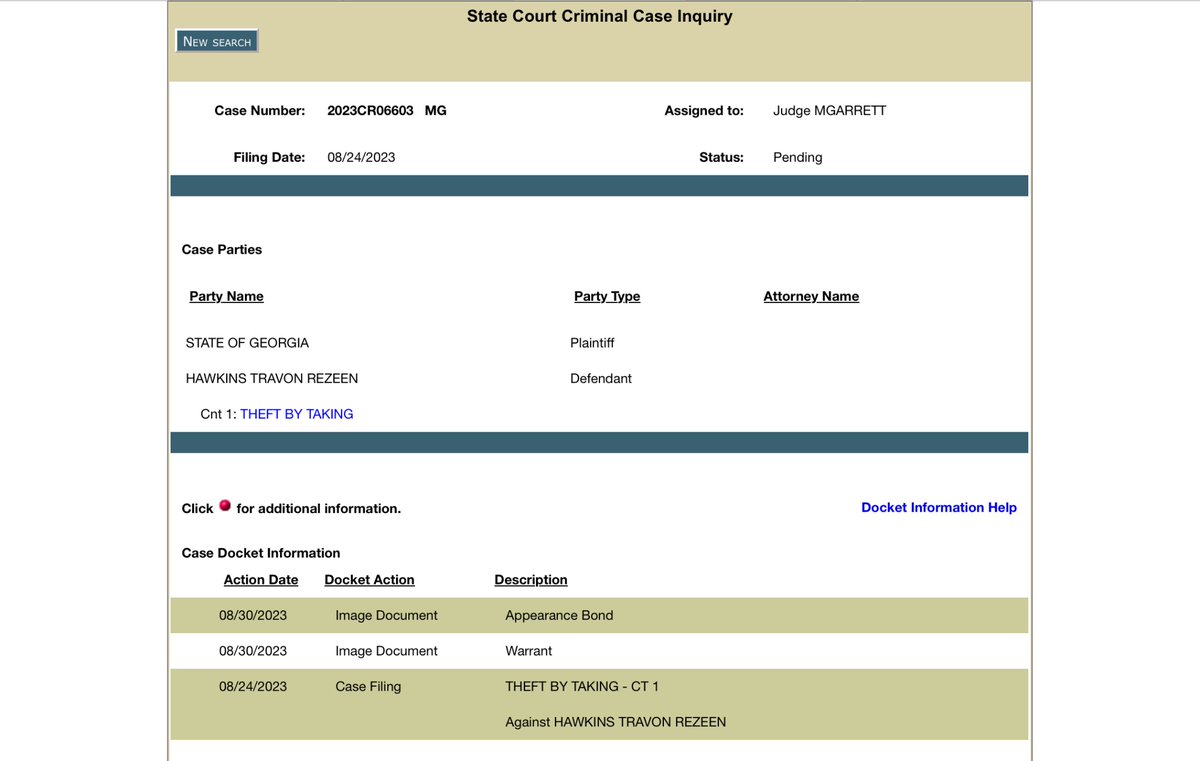Click 08/30/2023 date in Appearance Bond row
Image resolution: width=1200 pixels, height=761 pixels.
pos(253,616)
